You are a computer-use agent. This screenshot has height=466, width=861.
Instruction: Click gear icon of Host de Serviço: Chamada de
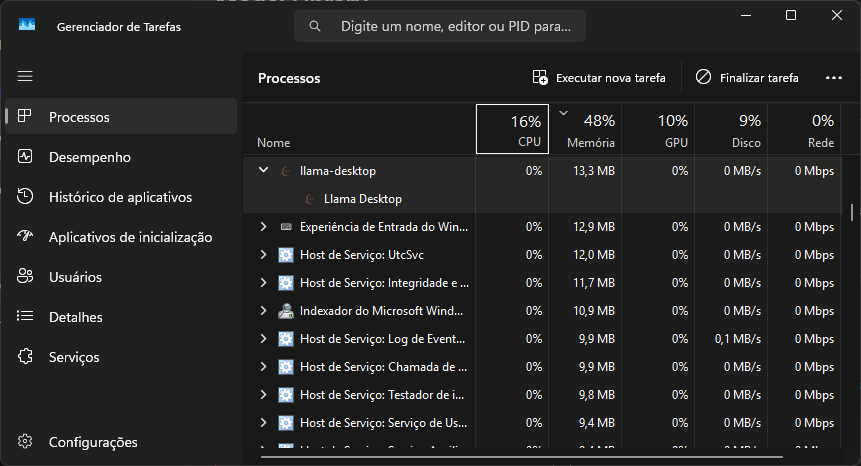[x=286, y=367]
